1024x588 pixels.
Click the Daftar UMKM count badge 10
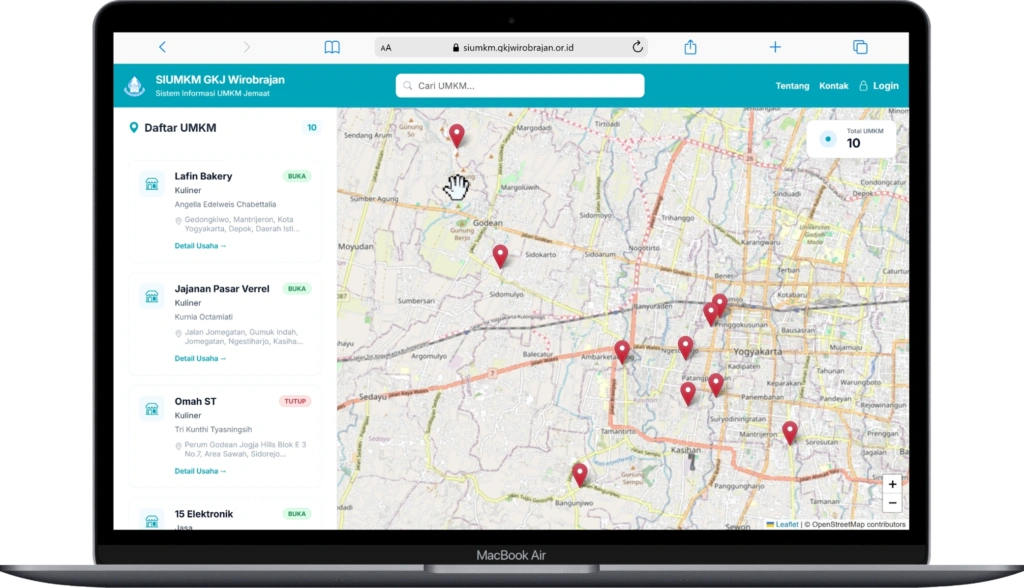coord(312,127)
